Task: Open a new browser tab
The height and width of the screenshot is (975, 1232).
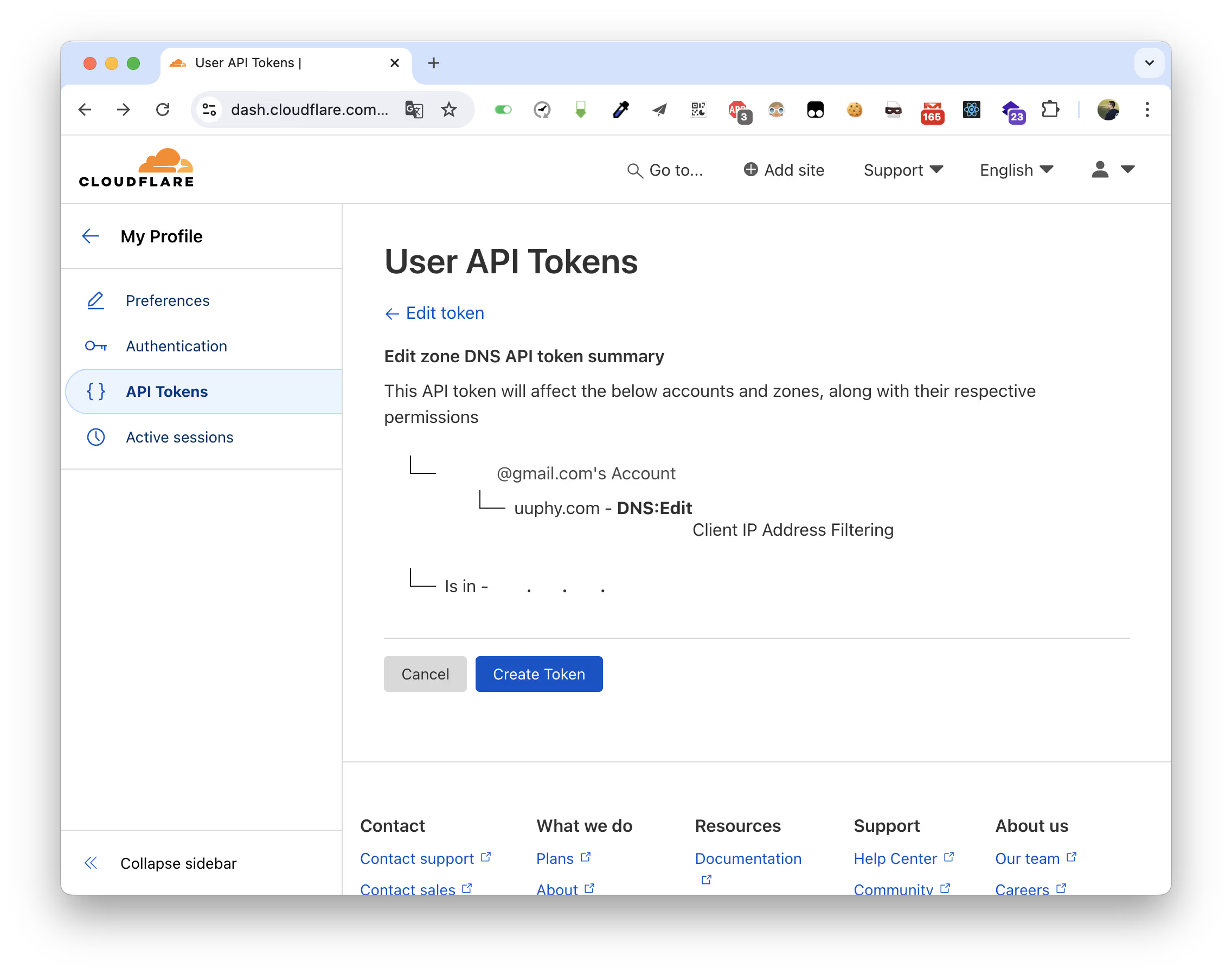Action: (x=433, y=63)
